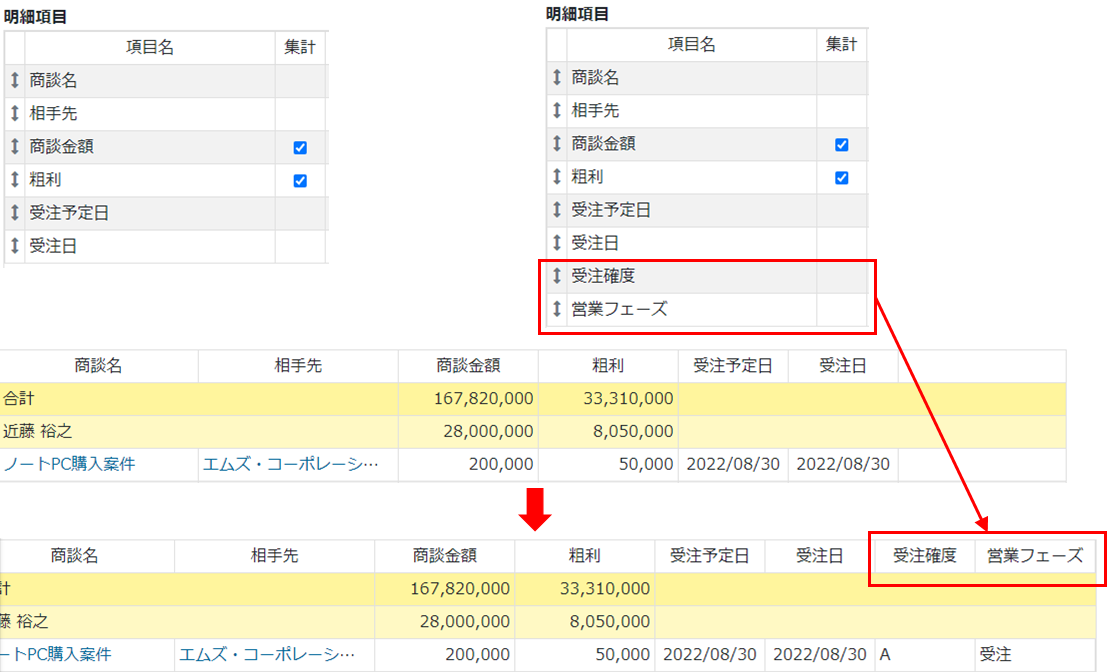Viewport: 1107px width, 672px height.
Task: Toggle 商談金額 集計 checkbox in right list
Action: pos(842,145)
